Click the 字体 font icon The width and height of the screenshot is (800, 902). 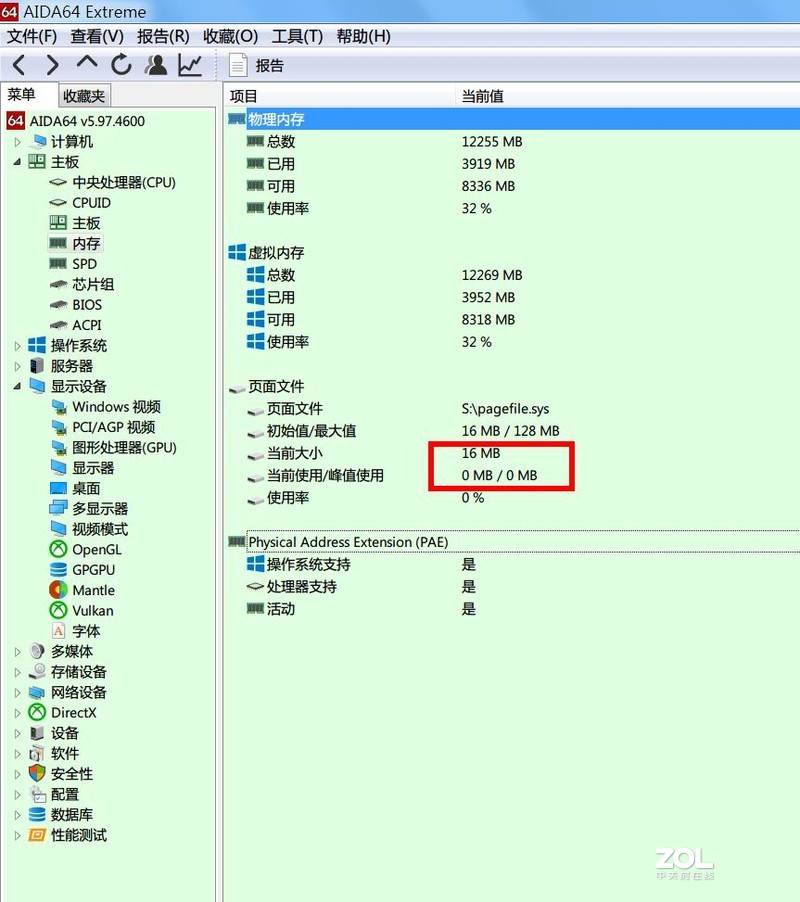point(58,631)
